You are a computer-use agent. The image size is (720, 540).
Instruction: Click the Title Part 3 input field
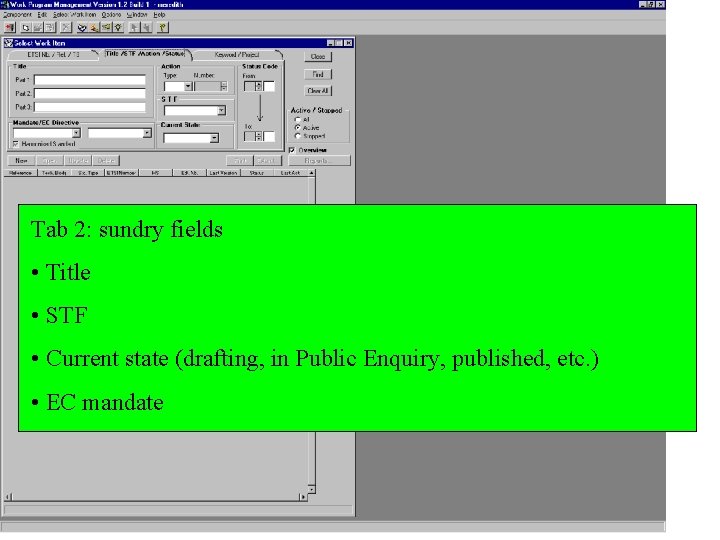click(90, 107)
